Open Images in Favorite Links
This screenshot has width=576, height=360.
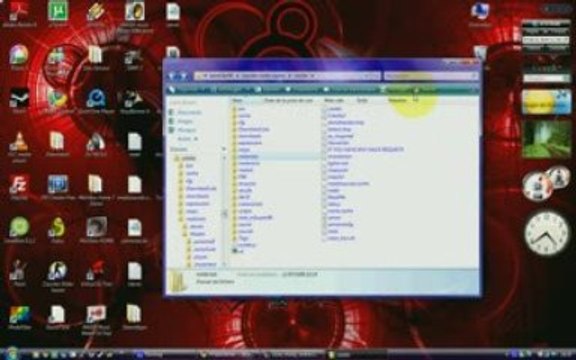182,121
